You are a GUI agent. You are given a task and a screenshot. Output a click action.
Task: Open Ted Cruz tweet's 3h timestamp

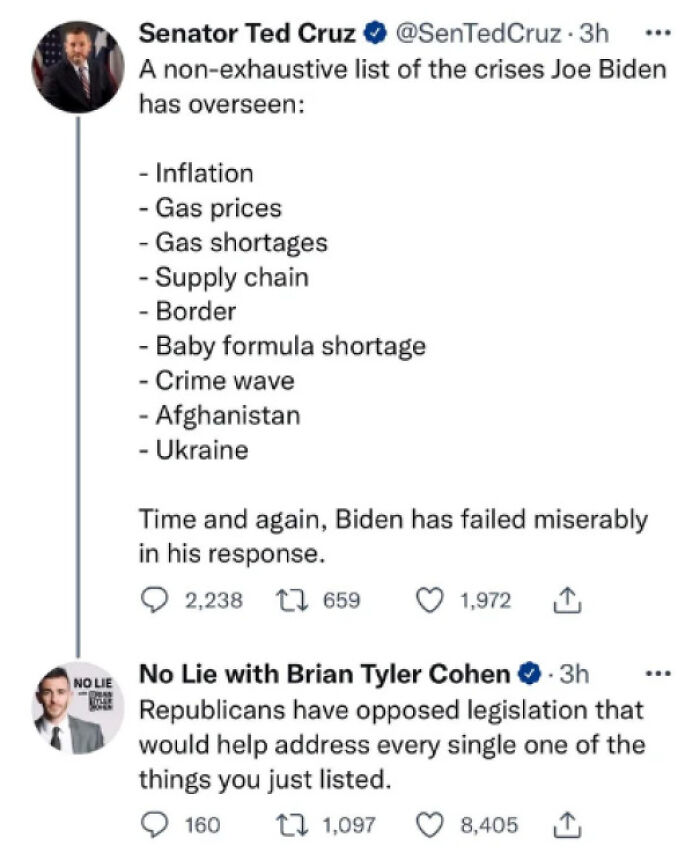pyautogui.click(x=593, y=33)
